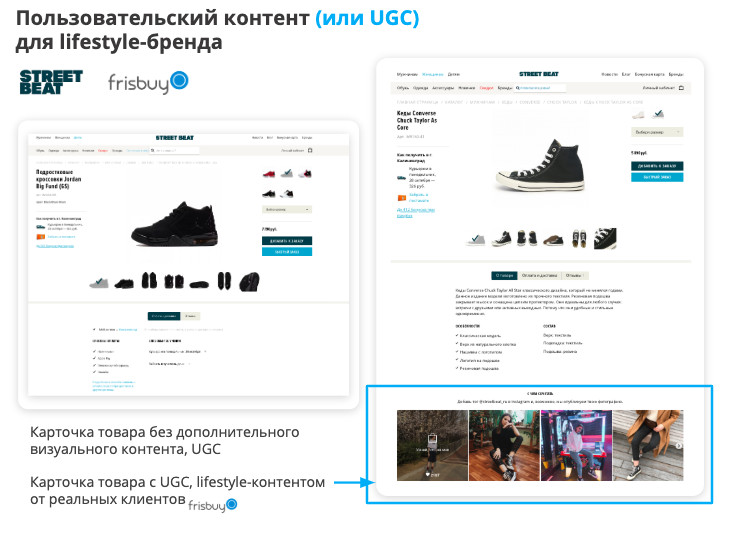Open the size dropdown on Converse page
744x533 pixels.
pos(657,132)
